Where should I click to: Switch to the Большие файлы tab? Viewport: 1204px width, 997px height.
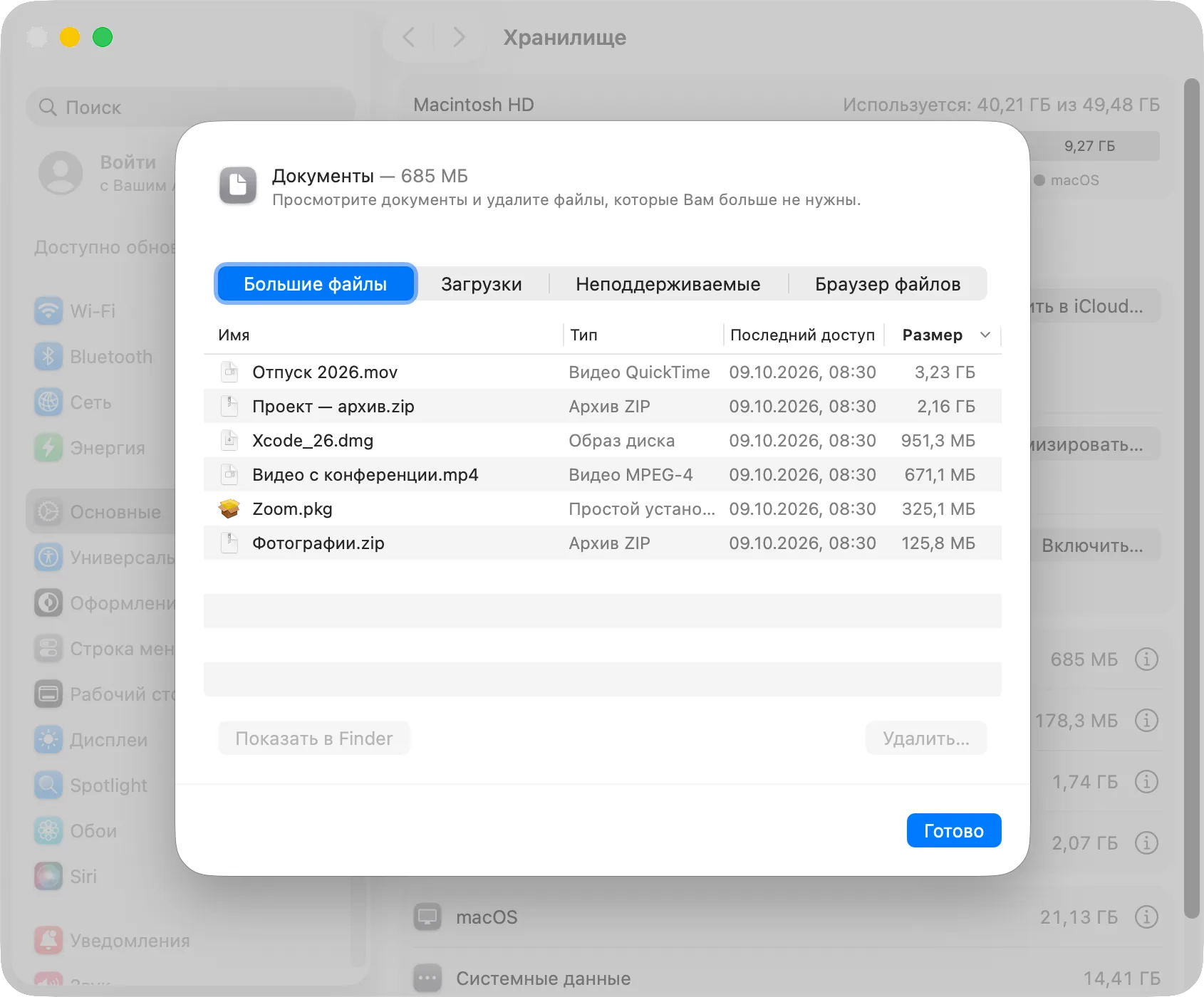tap(316, 284)
